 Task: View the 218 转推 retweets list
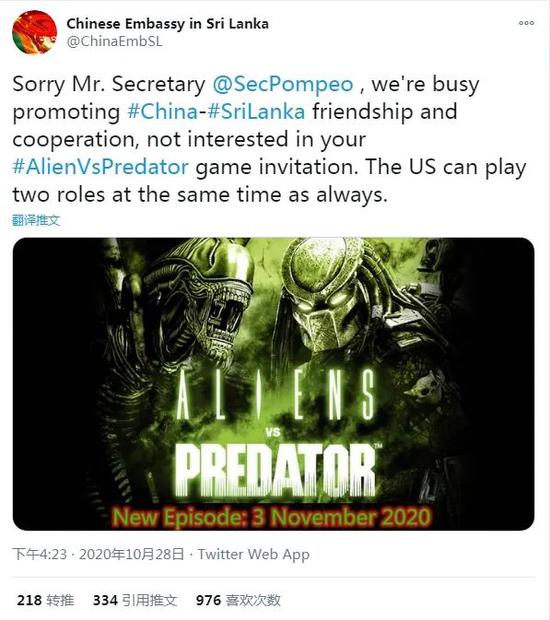[x=45, y=600]
